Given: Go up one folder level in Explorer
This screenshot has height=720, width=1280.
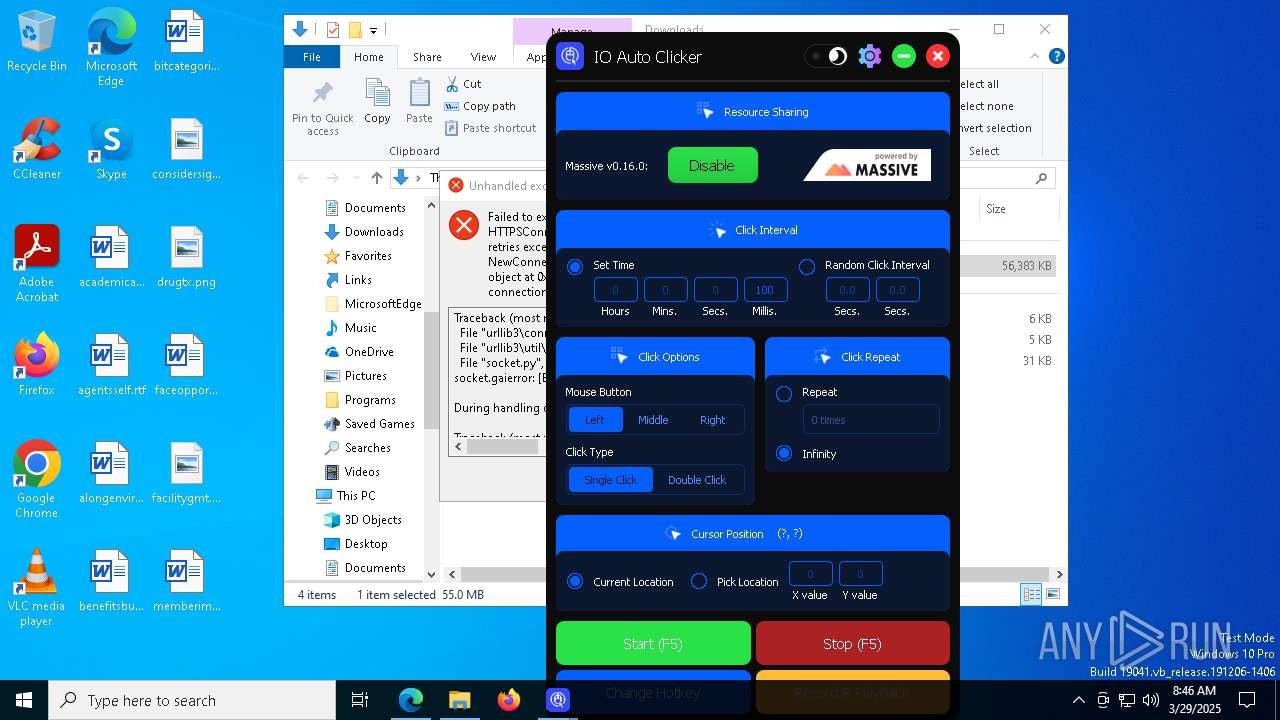Looking at the screenshot, I should pyautogui.click(x=377, y=178).
